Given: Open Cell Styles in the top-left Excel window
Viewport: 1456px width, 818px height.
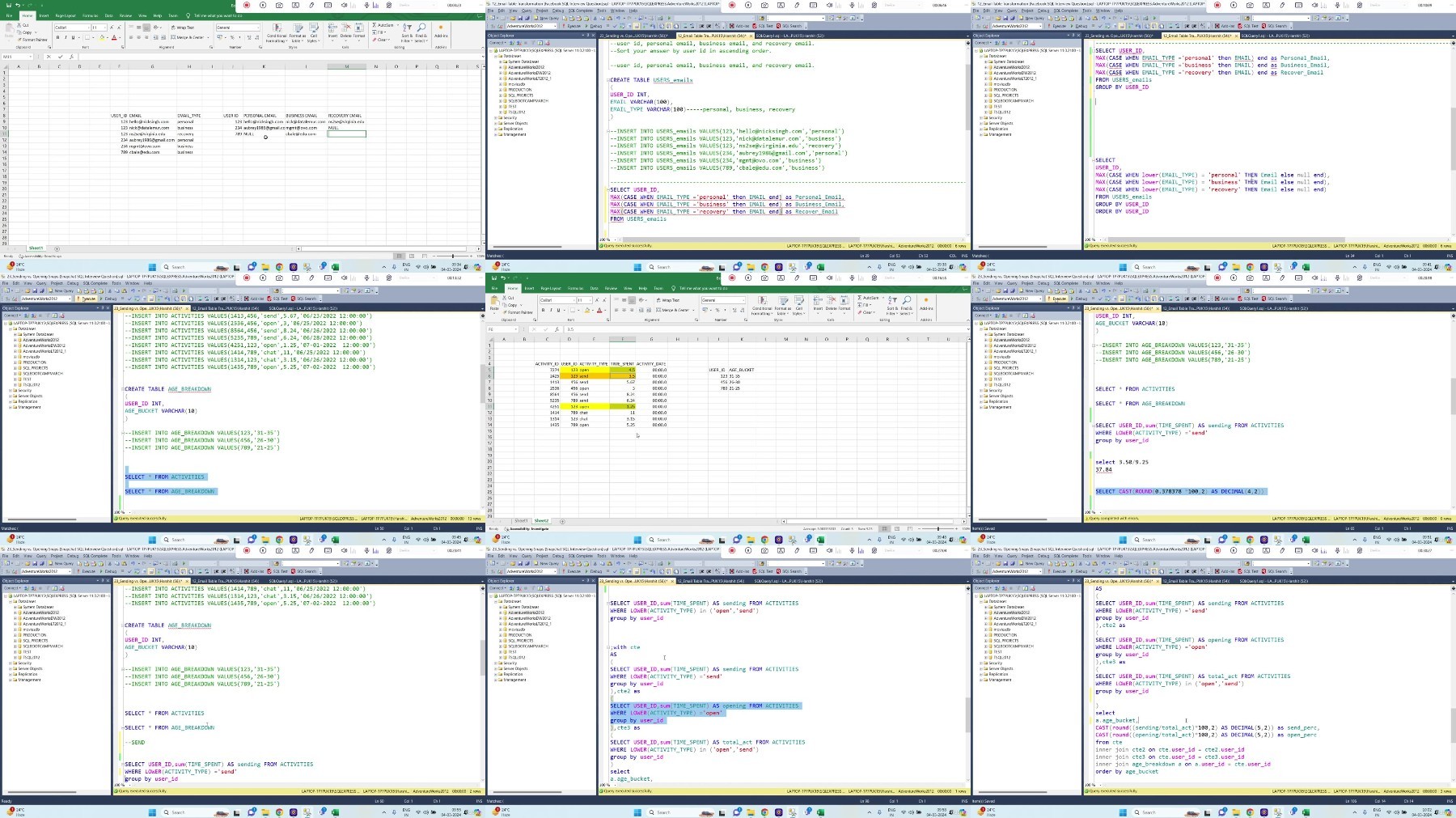Looking at the screenshot, I should pos(313,32).
